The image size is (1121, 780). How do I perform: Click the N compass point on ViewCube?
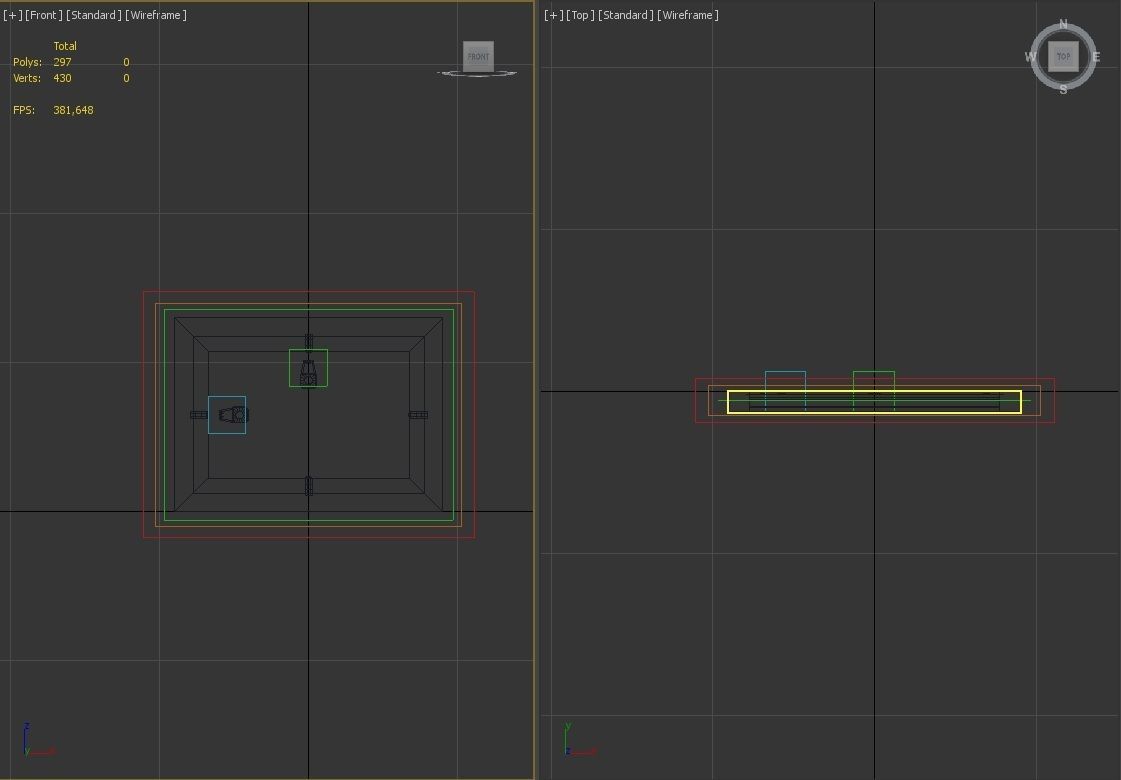(1063, 24)
